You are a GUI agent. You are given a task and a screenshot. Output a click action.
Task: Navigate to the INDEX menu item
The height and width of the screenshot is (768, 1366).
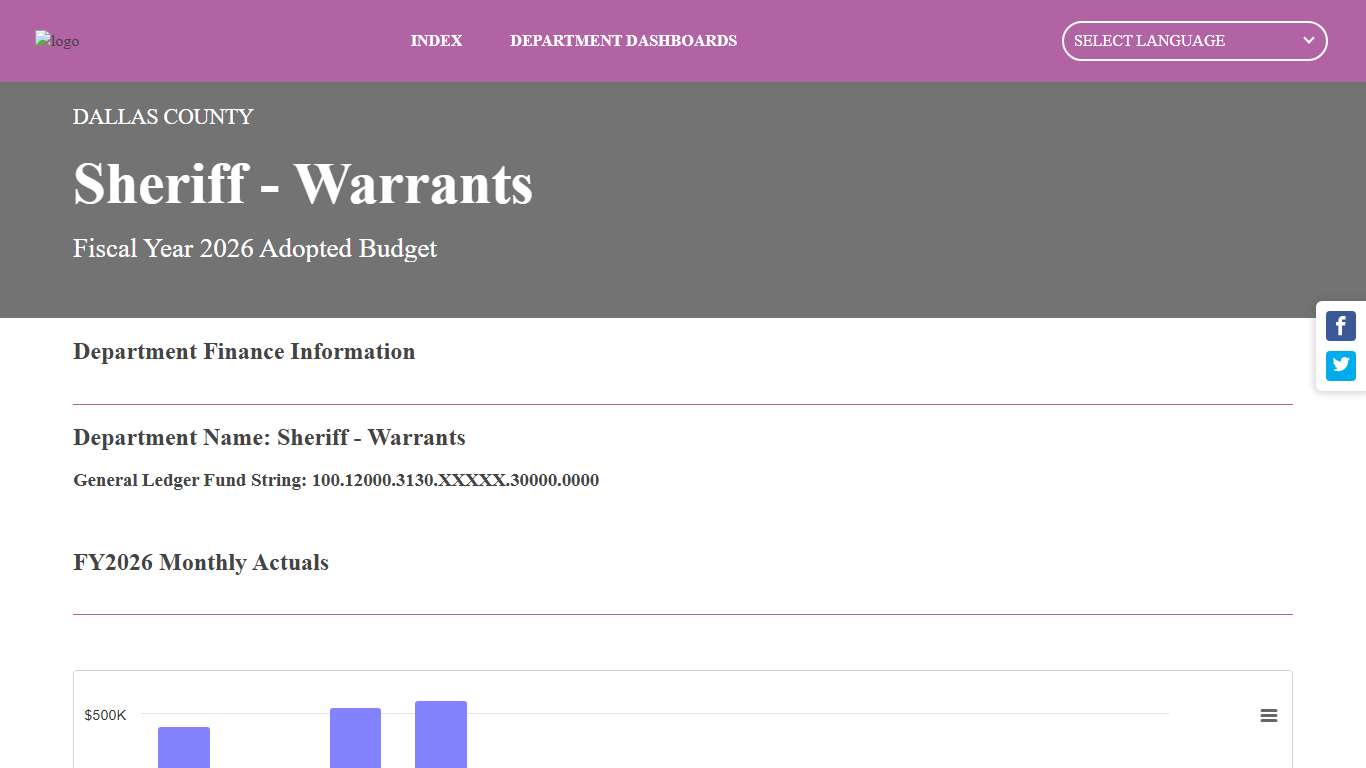pos(436,41)
